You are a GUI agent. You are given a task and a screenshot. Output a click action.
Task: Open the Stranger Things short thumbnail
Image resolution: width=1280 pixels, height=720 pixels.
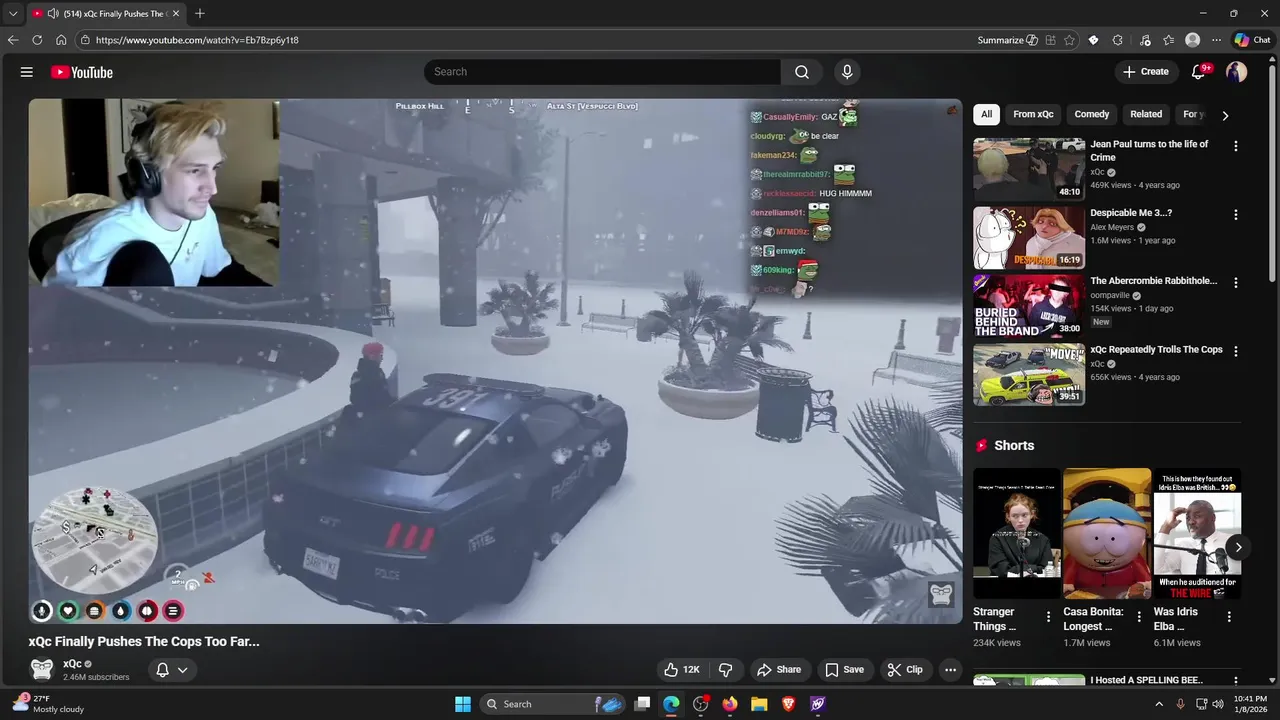click(x=1017, y=533)
